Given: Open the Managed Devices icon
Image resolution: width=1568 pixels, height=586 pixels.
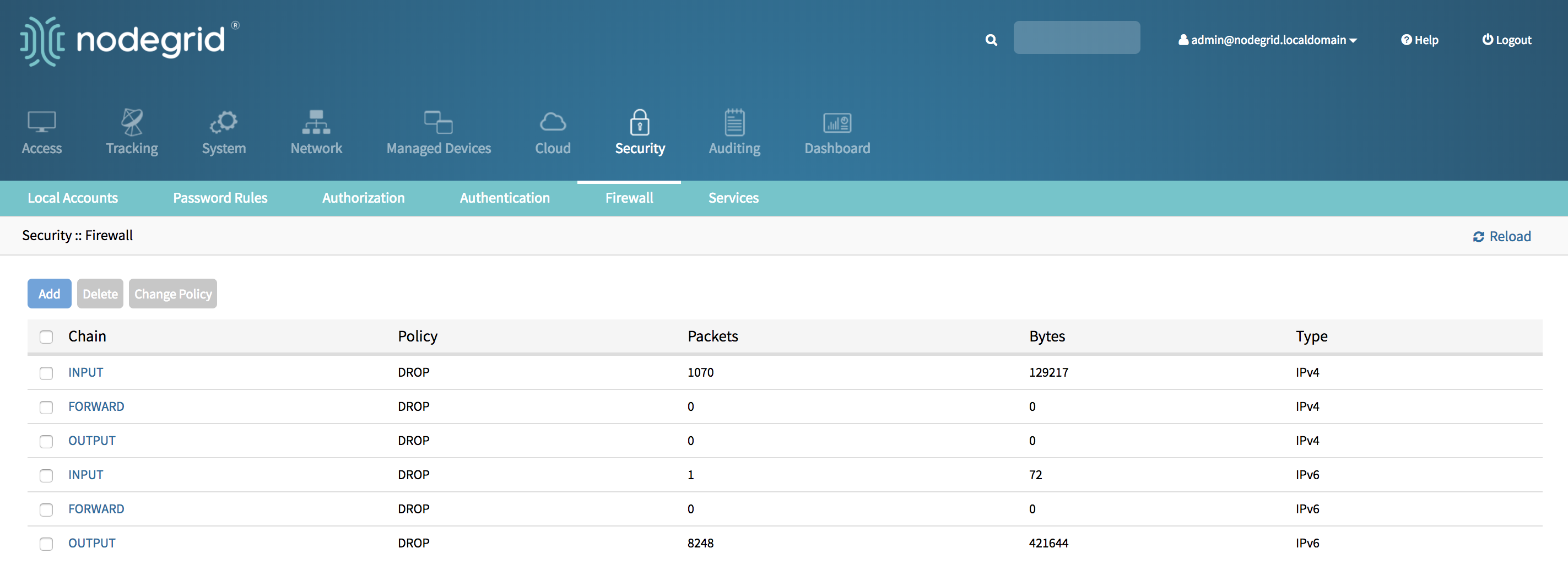Looking at the screenshot, I should tap(438, 122).
